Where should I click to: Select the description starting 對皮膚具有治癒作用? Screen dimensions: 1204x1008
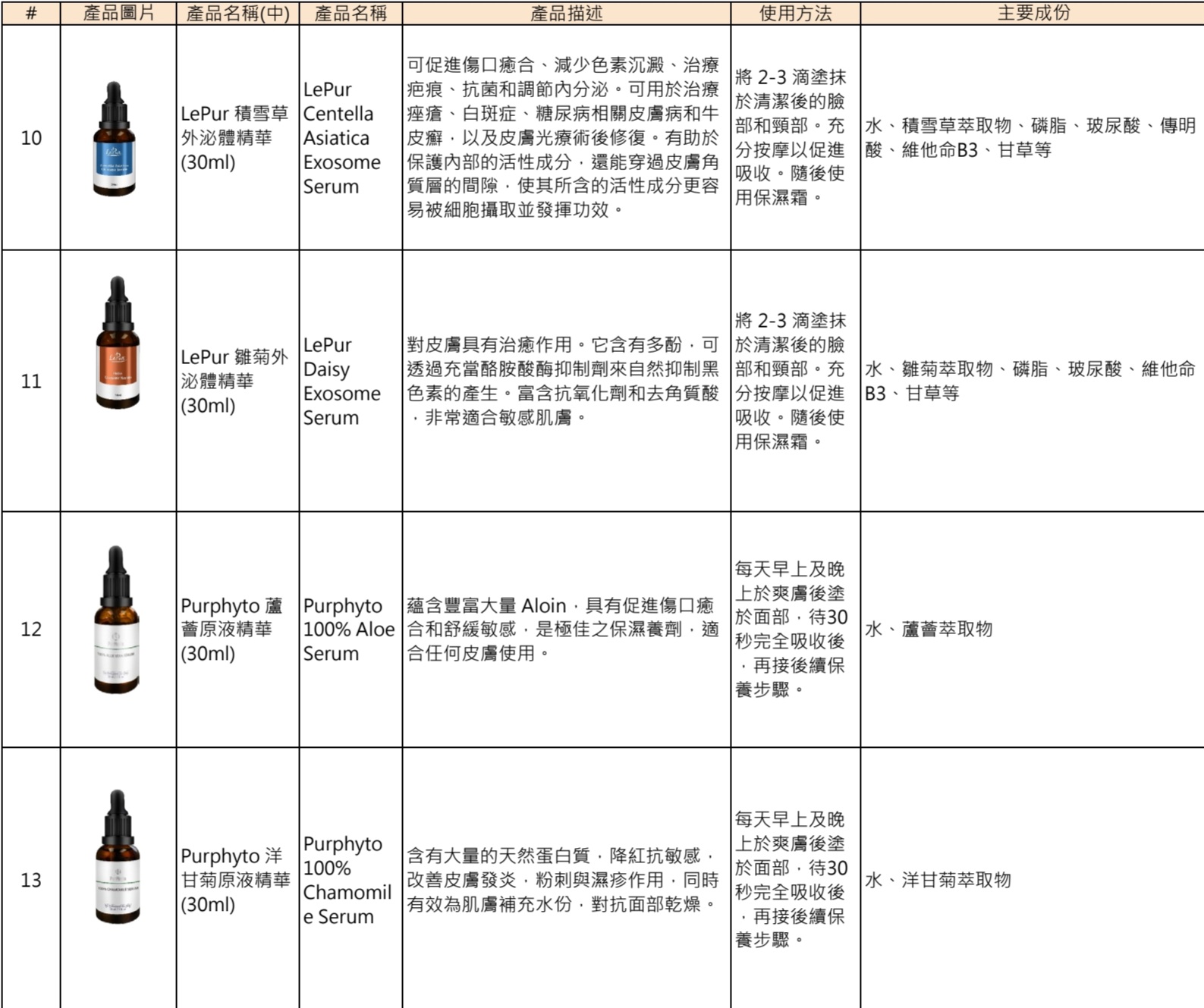point(566,381)
